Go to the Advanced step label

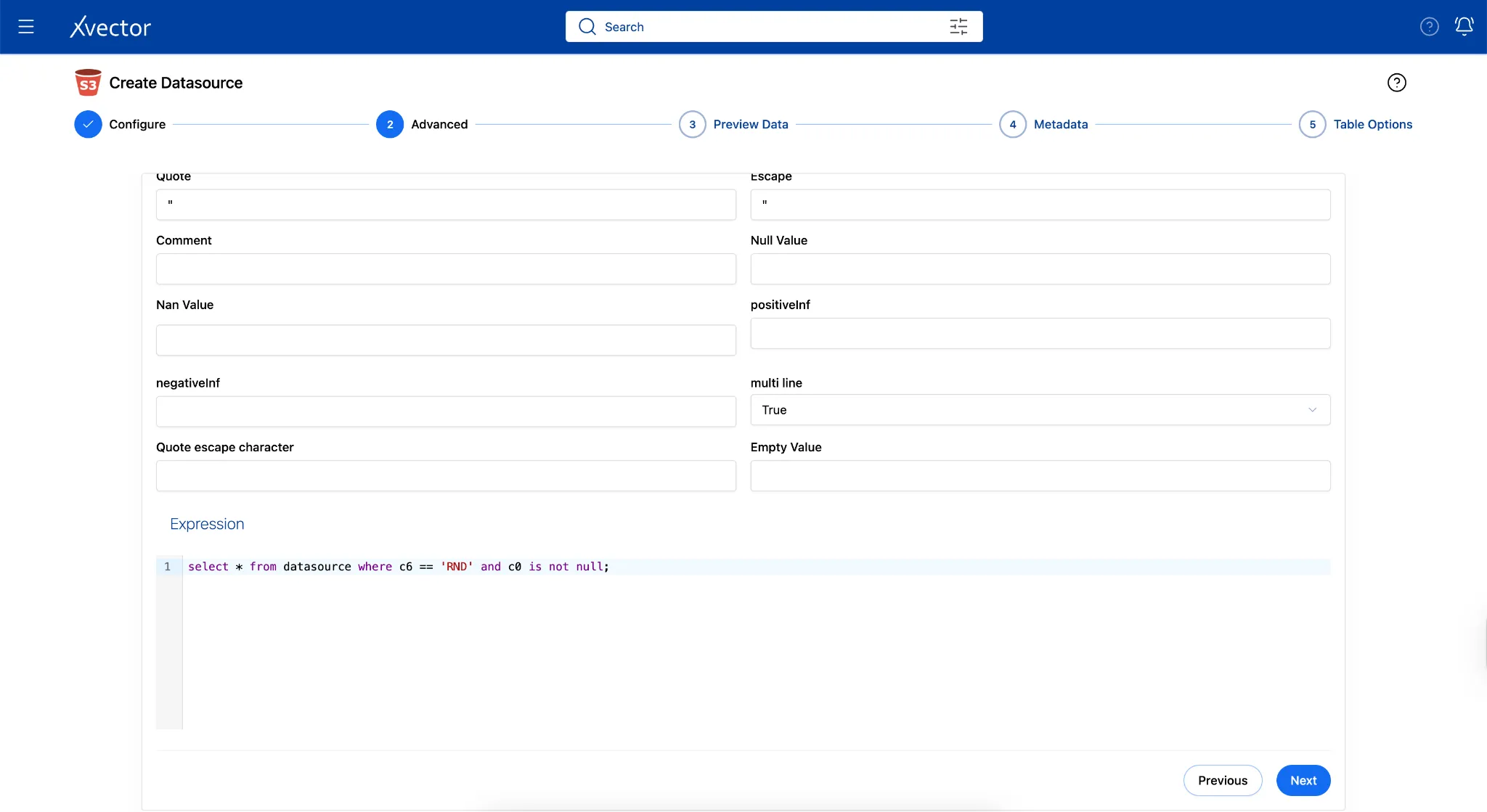(x=439, y=124)
